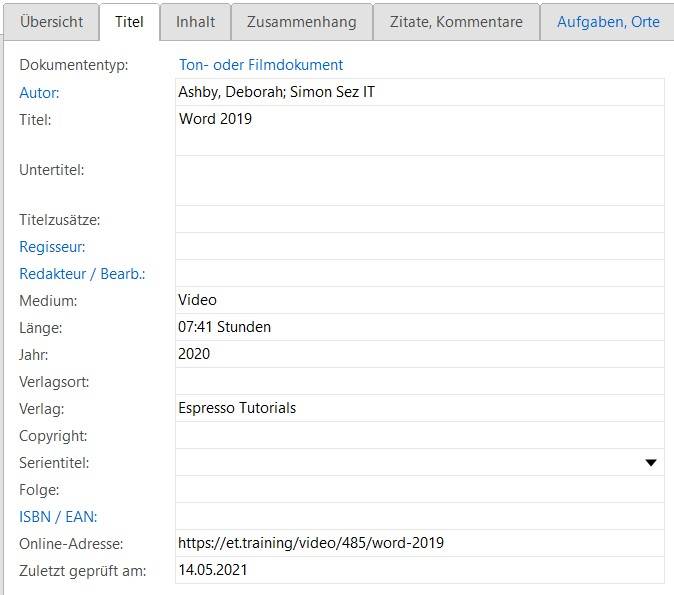Click the Dokumententyp label text
The height and width of the screenshot is (595, 674).
click(x=74, y=65)
